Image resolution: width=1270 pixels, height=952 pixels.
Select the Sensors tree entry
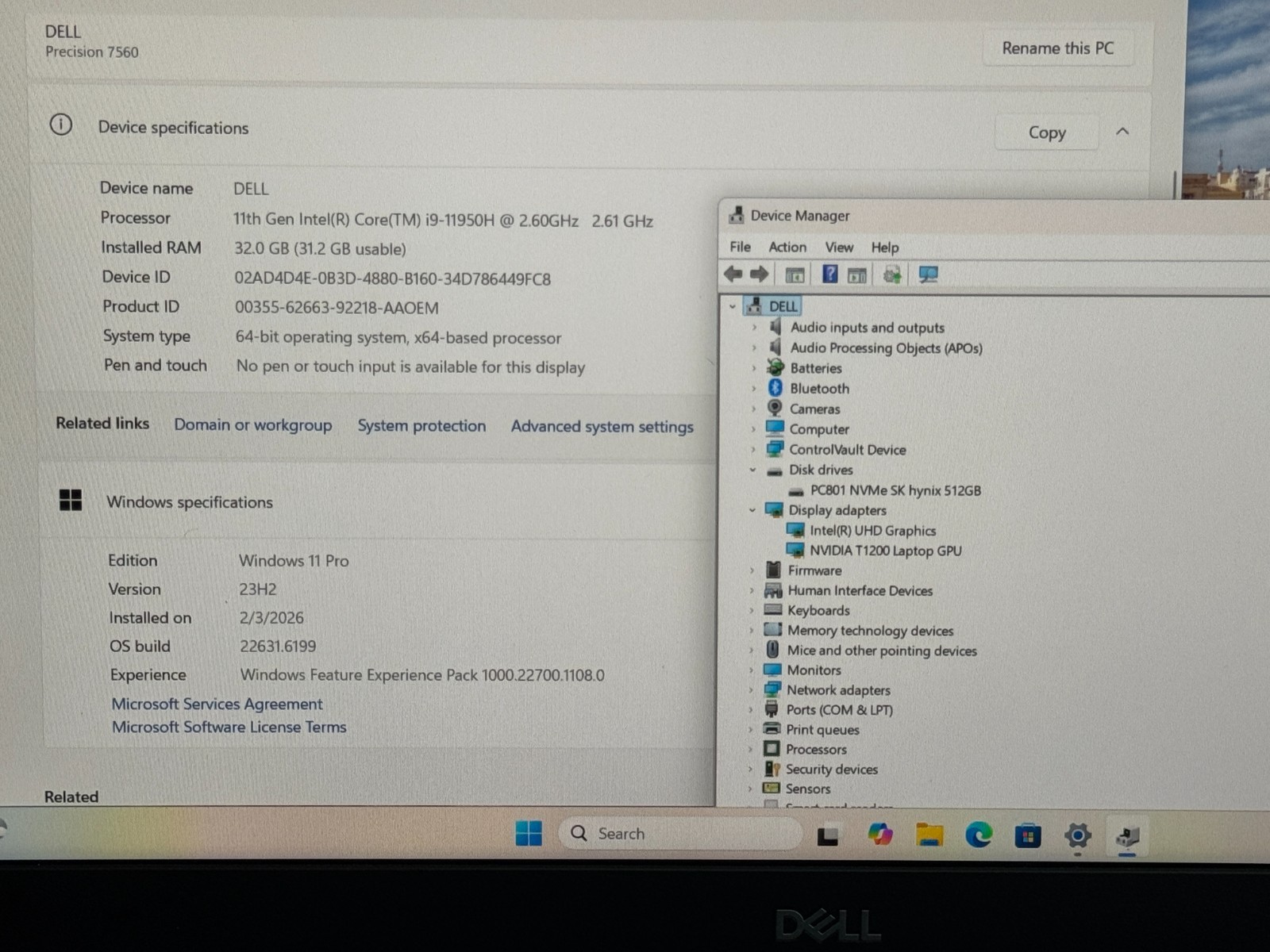coord(808,789)
